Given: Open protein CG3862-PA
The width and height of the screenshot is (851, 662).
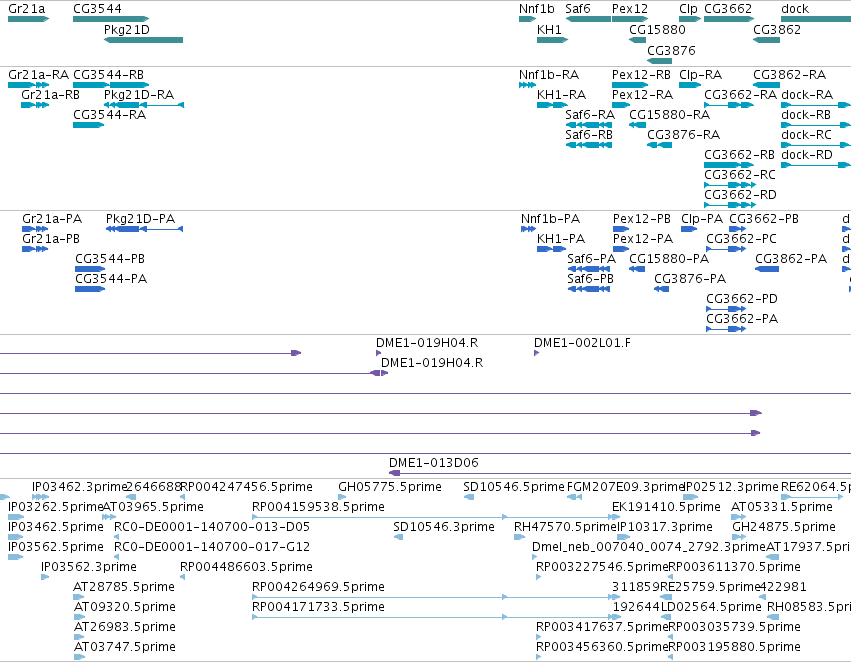Looking at the screenshot, I should click(x=767, y=269).
